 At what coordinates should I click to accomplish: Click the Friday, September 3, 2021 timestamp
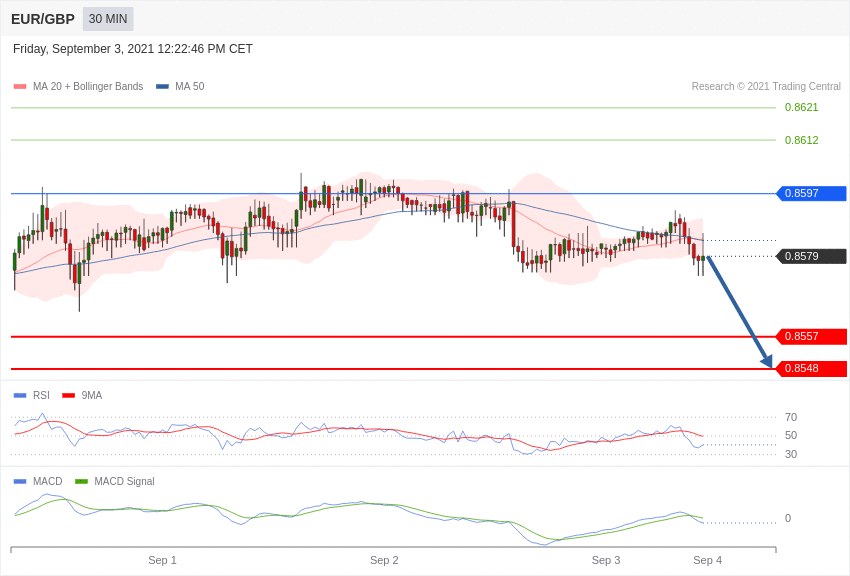coord(133,49)
